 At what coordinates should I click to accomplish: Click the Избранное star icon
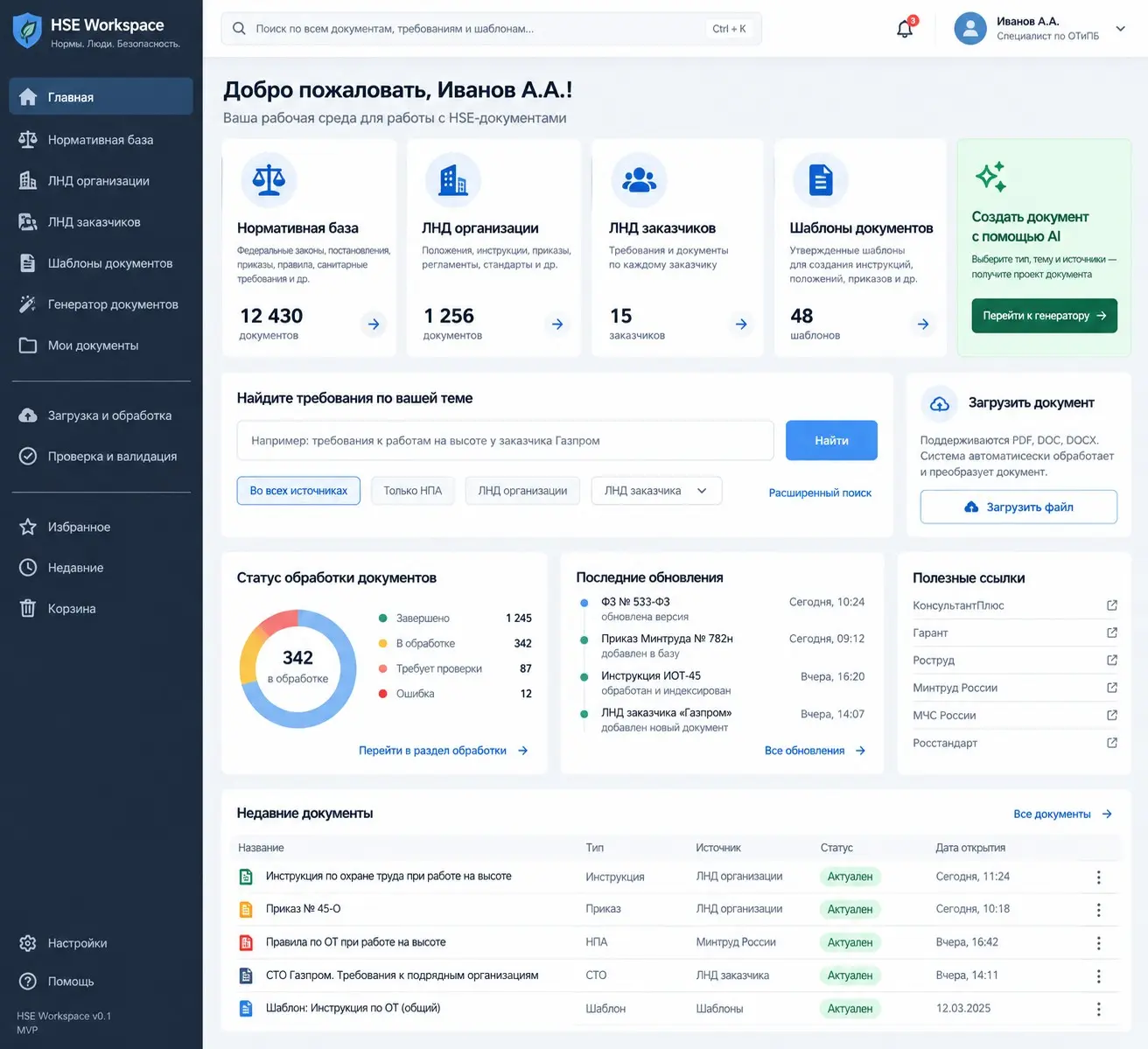(28, 527)
